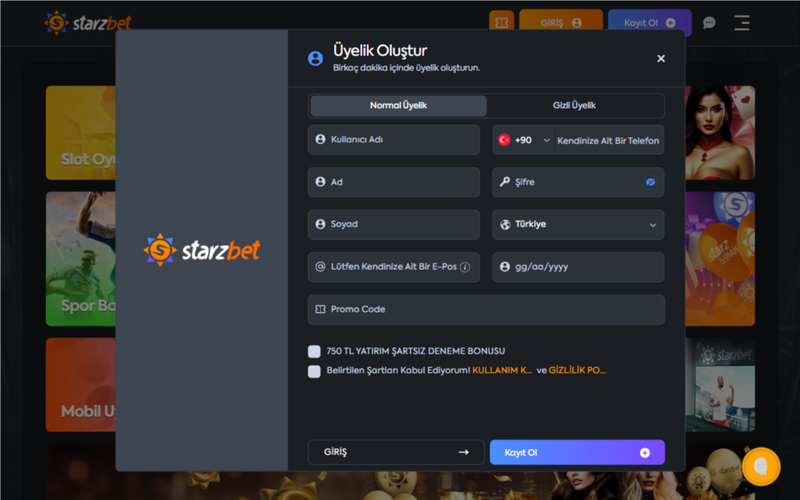Viewport: 800px width, 500px height.
Task: Click the arrow icon on GİRİŞ button
Action: point(463,452)
